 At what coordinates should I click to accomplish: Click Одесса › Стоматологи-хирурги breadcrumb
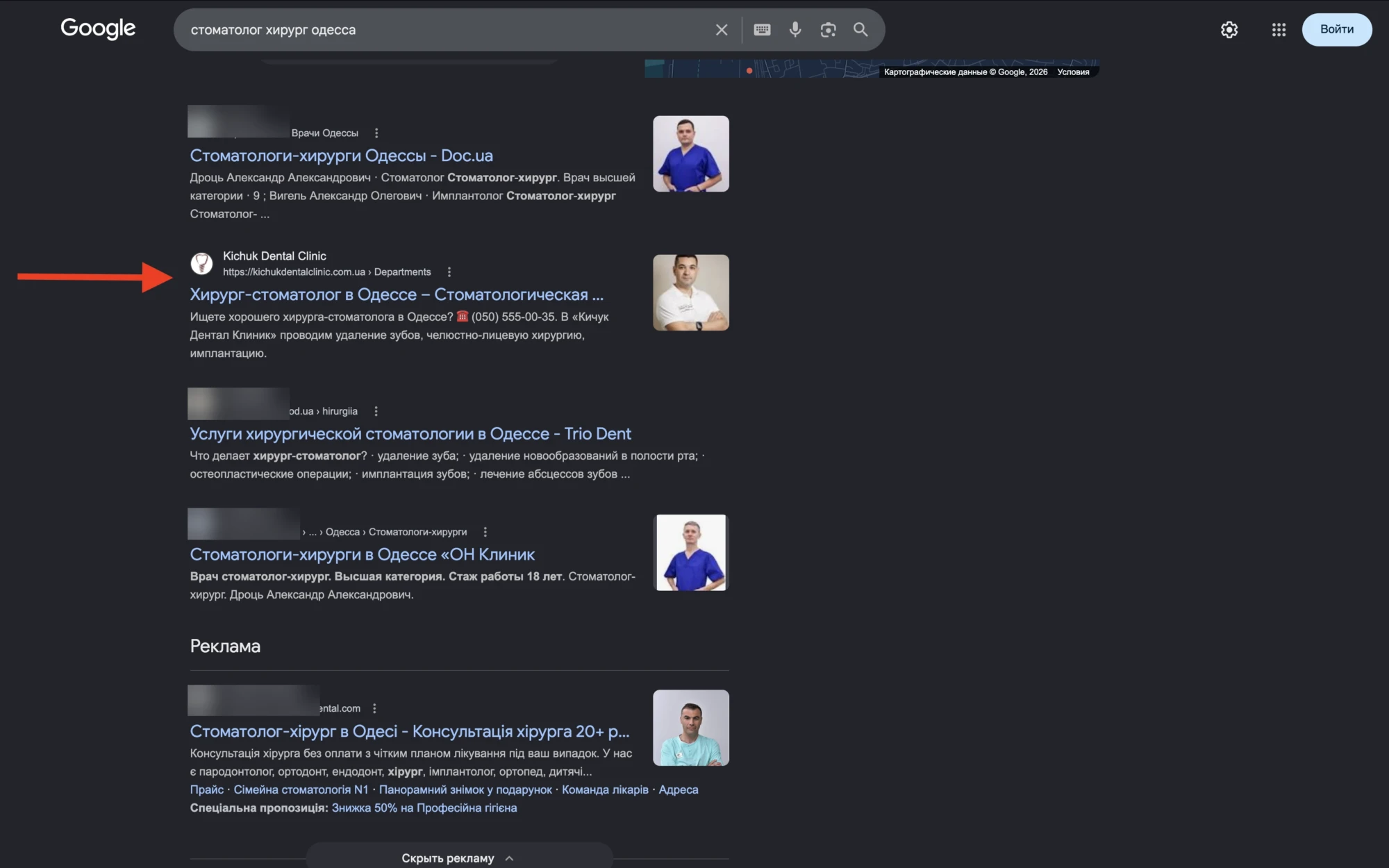coord(397,532)
